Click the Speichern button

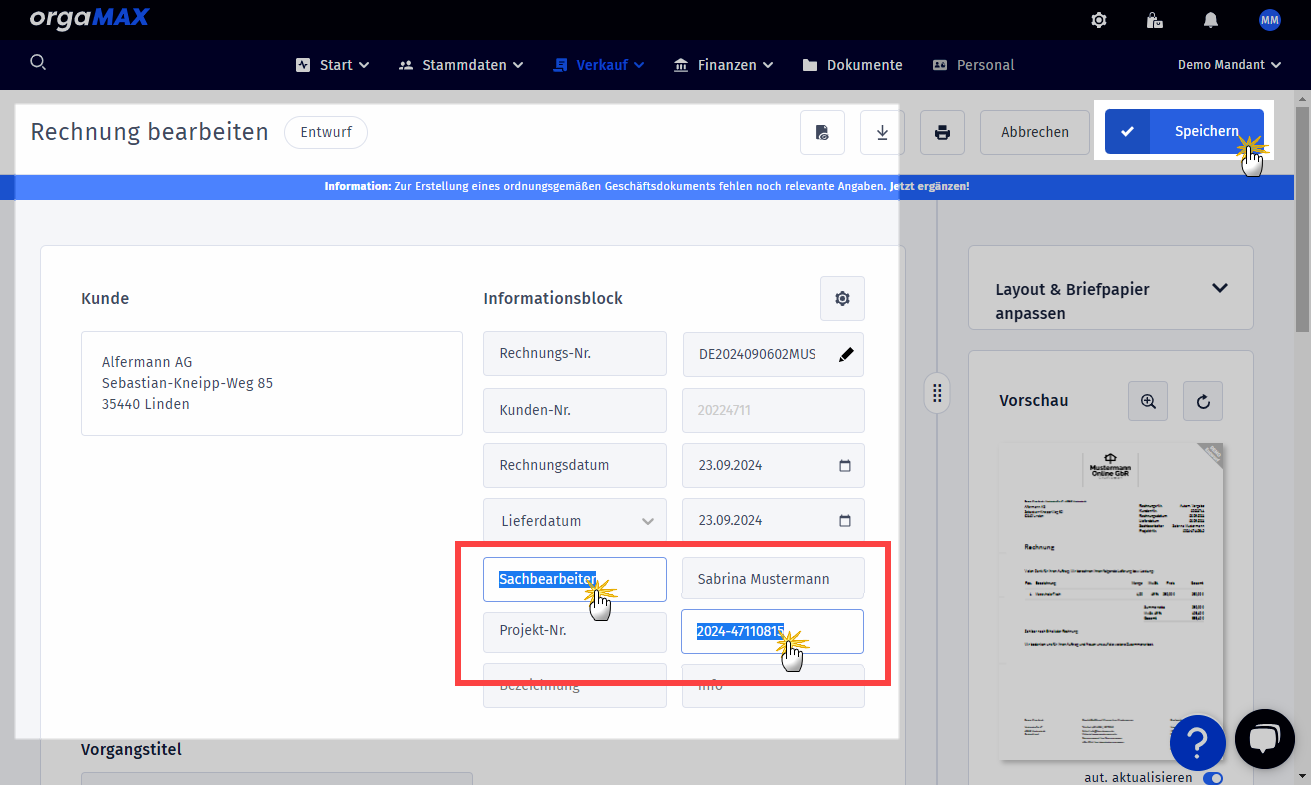pos(1184,132)
